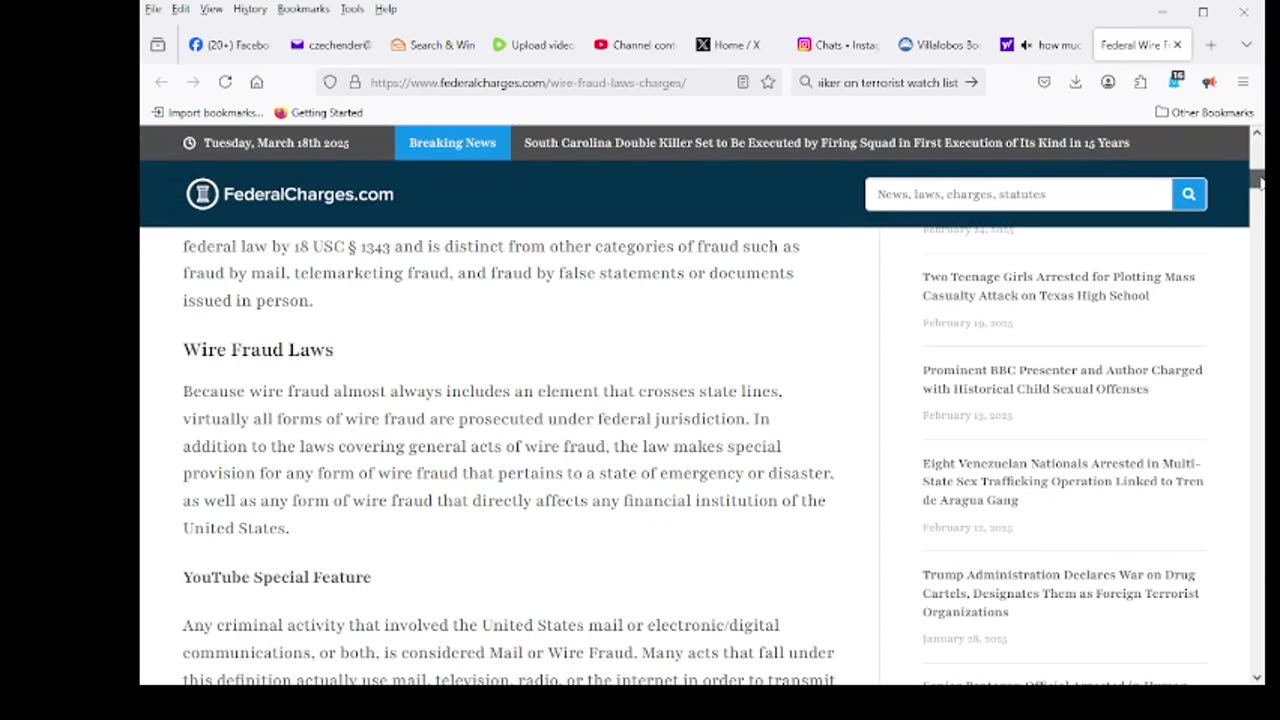The image size is (1280, 720).
Task: Switch to the Facebook tab
Action: 229,45
